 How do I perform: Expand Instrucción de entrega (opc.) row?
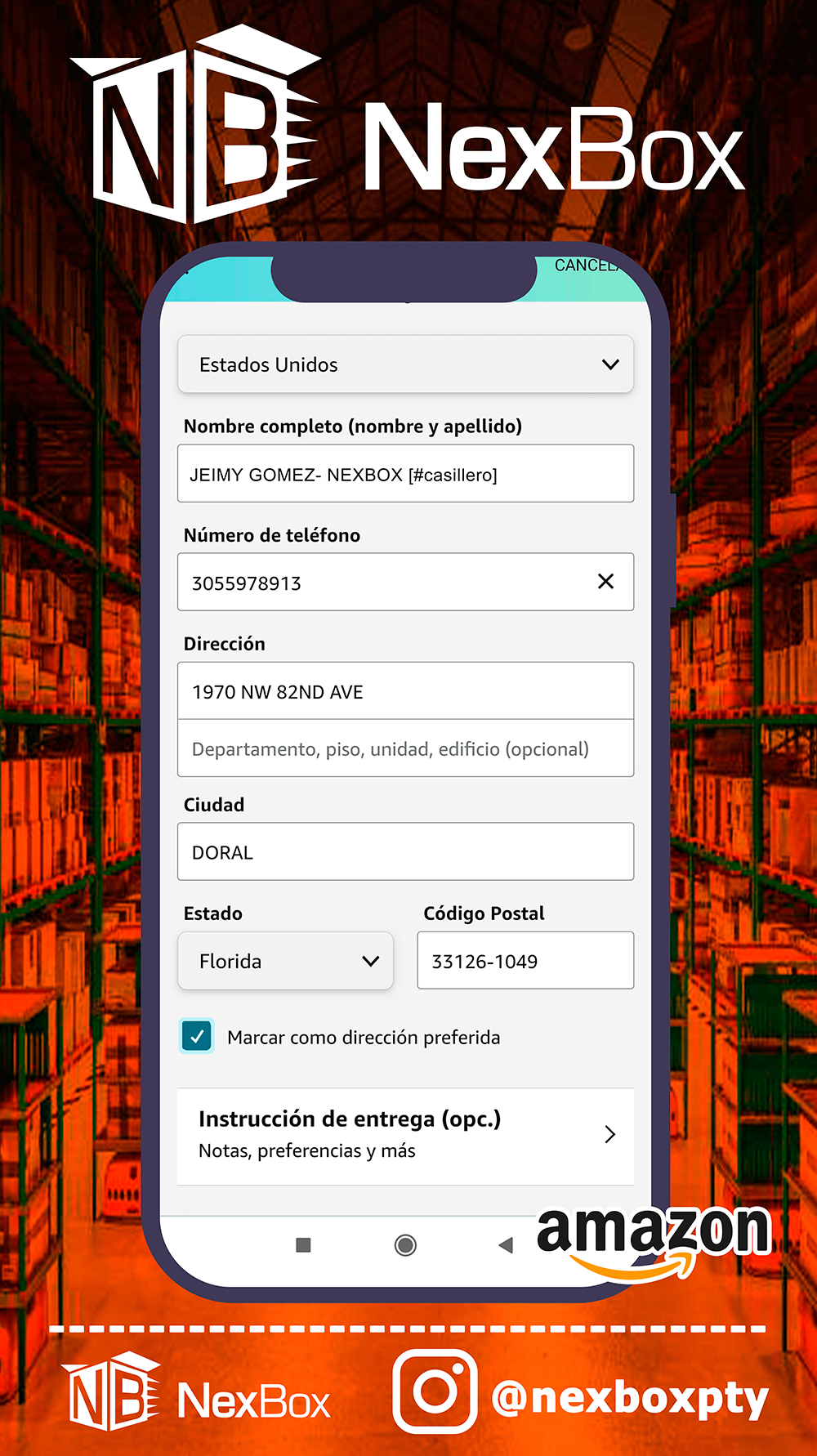pos(405,1137)
